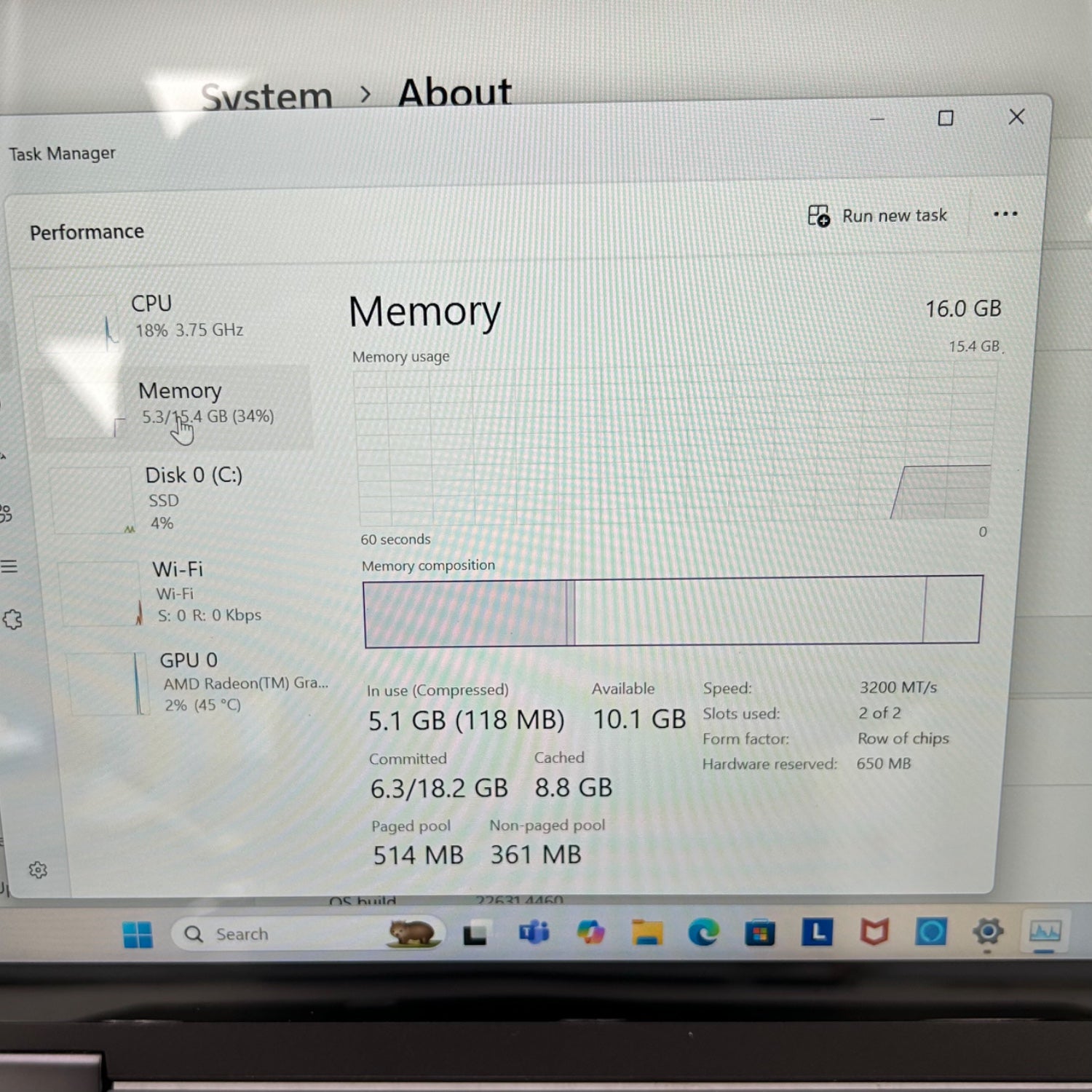Click the Run new task button
This screenshot has height=1092, width=1092.
point(878,216)
